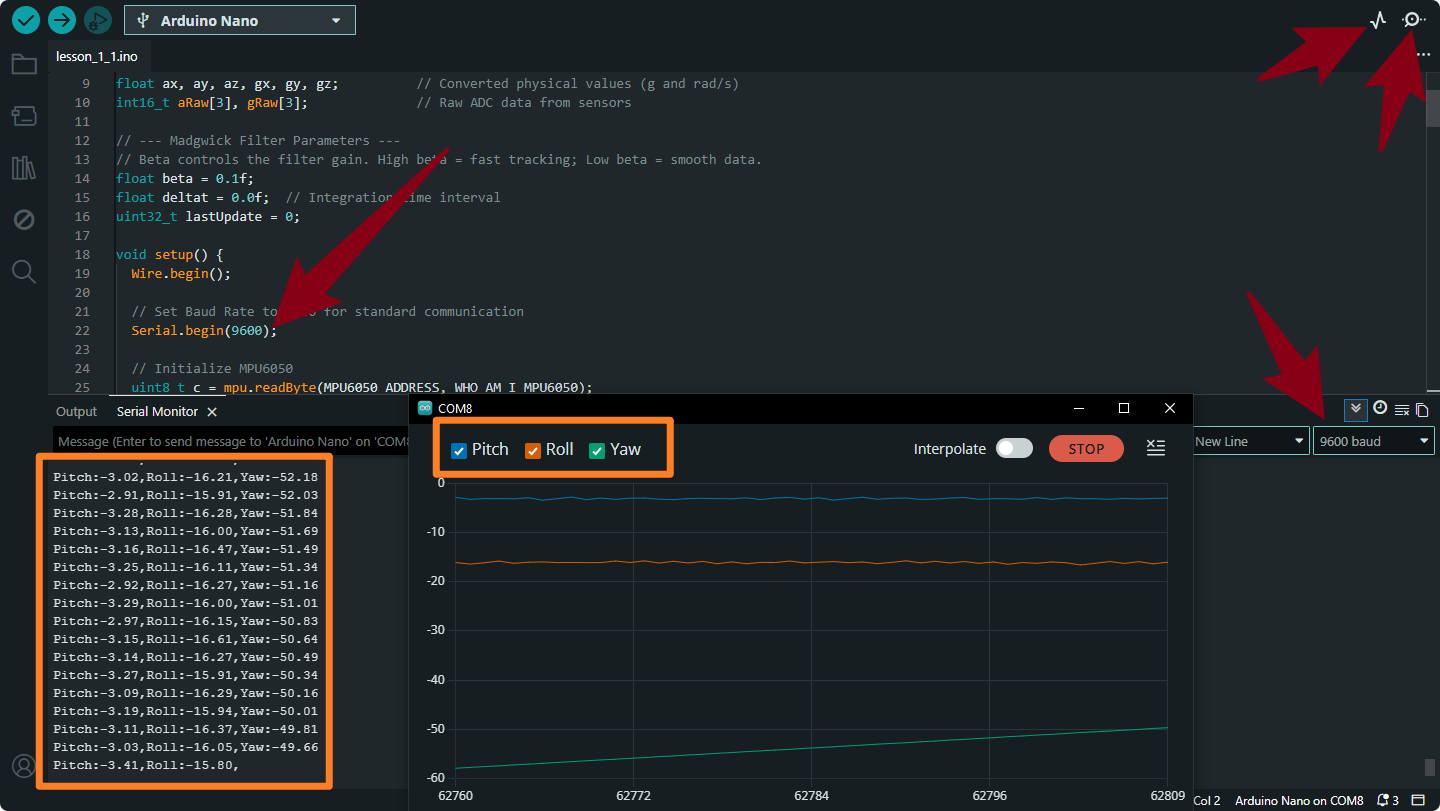Click the COM8 plotter window title

[455, 408]
